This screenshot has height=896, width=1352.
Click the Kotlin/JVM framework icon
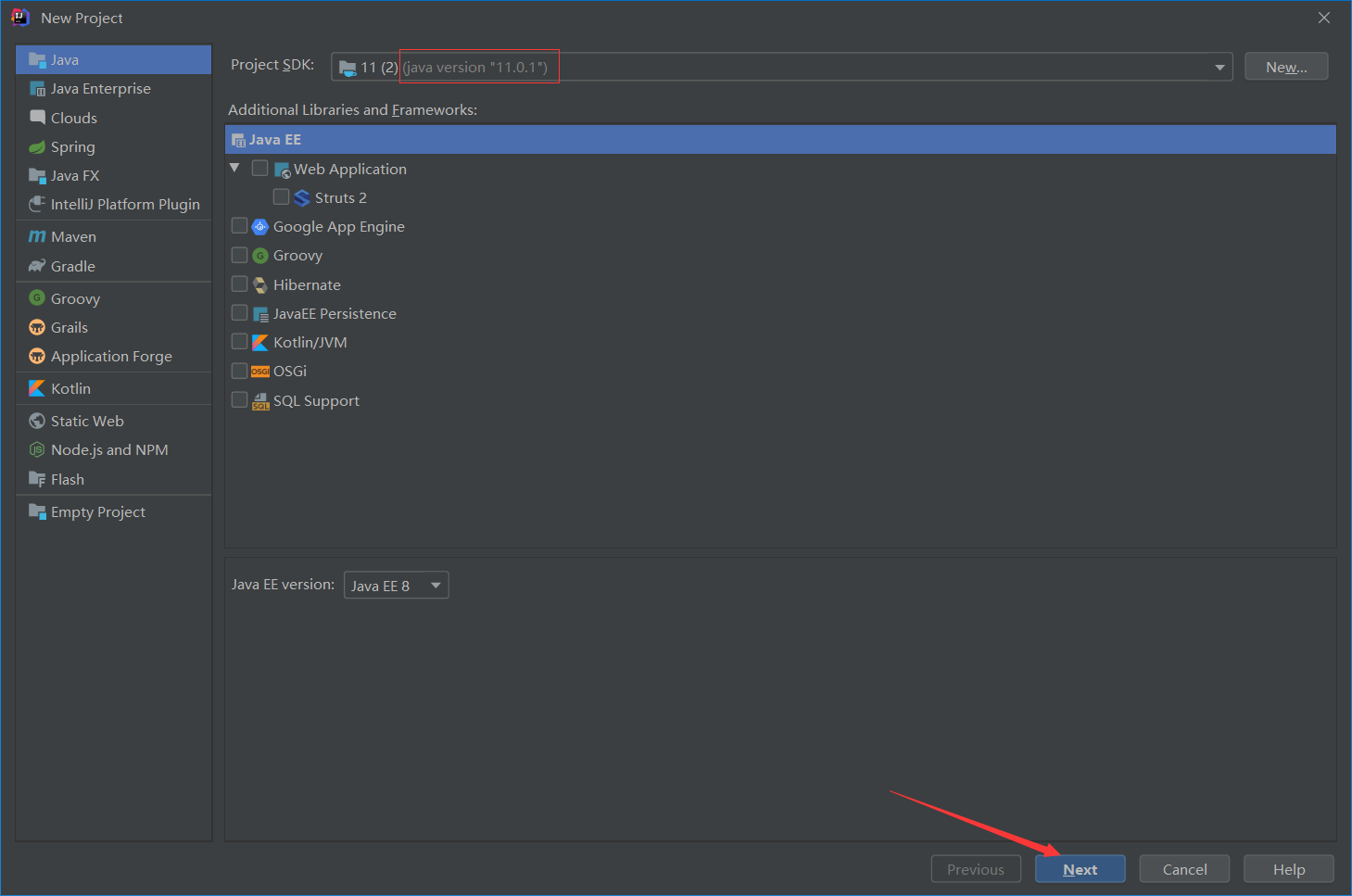(260, 343)
